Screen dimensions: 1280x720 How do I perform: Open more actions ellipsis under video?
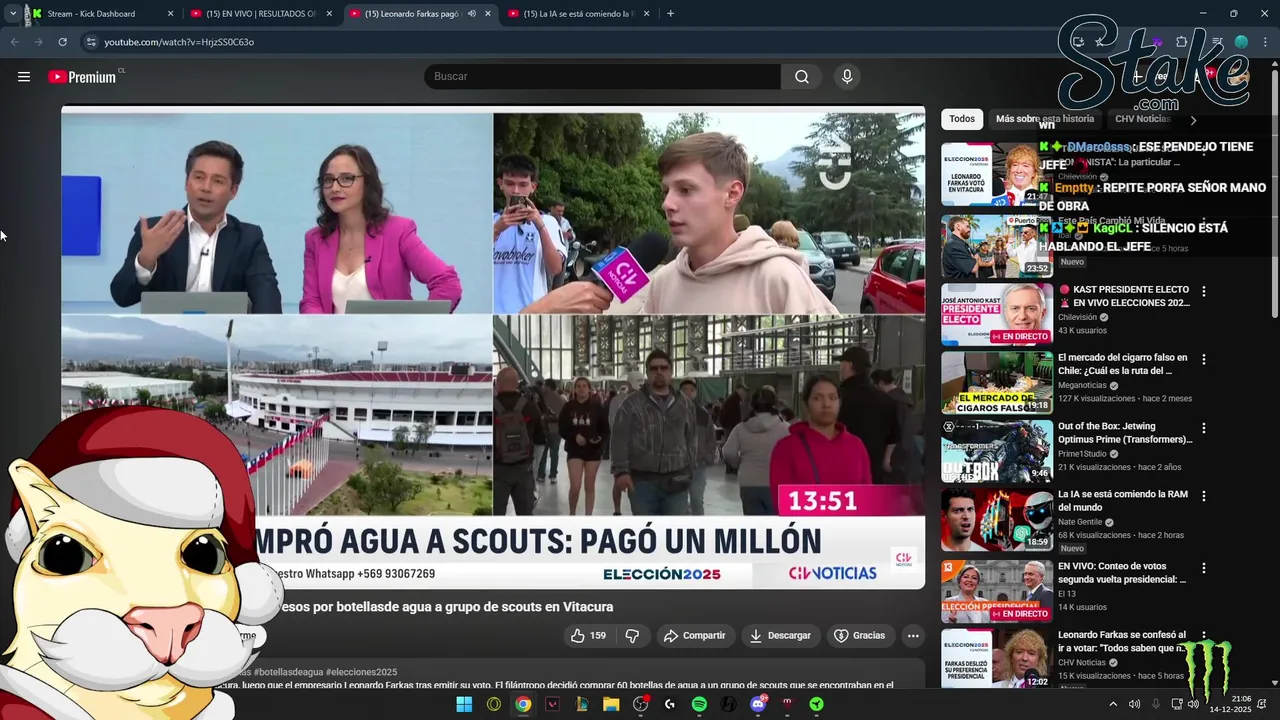pos(912,635)
